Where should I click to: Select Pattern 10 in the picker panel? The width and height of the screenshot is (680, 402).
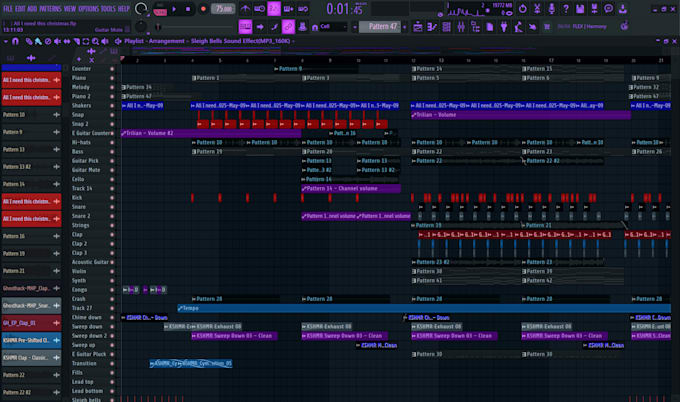[x=31, y=115]
